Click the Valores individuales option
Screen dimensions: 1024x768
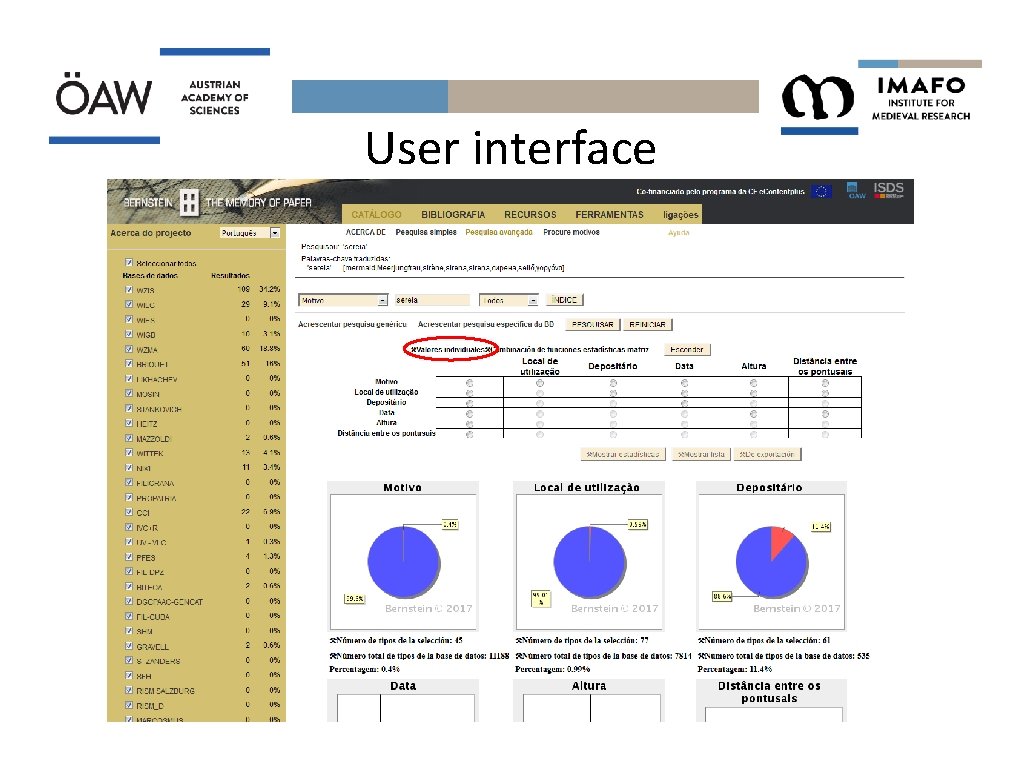tap(450, 350)
